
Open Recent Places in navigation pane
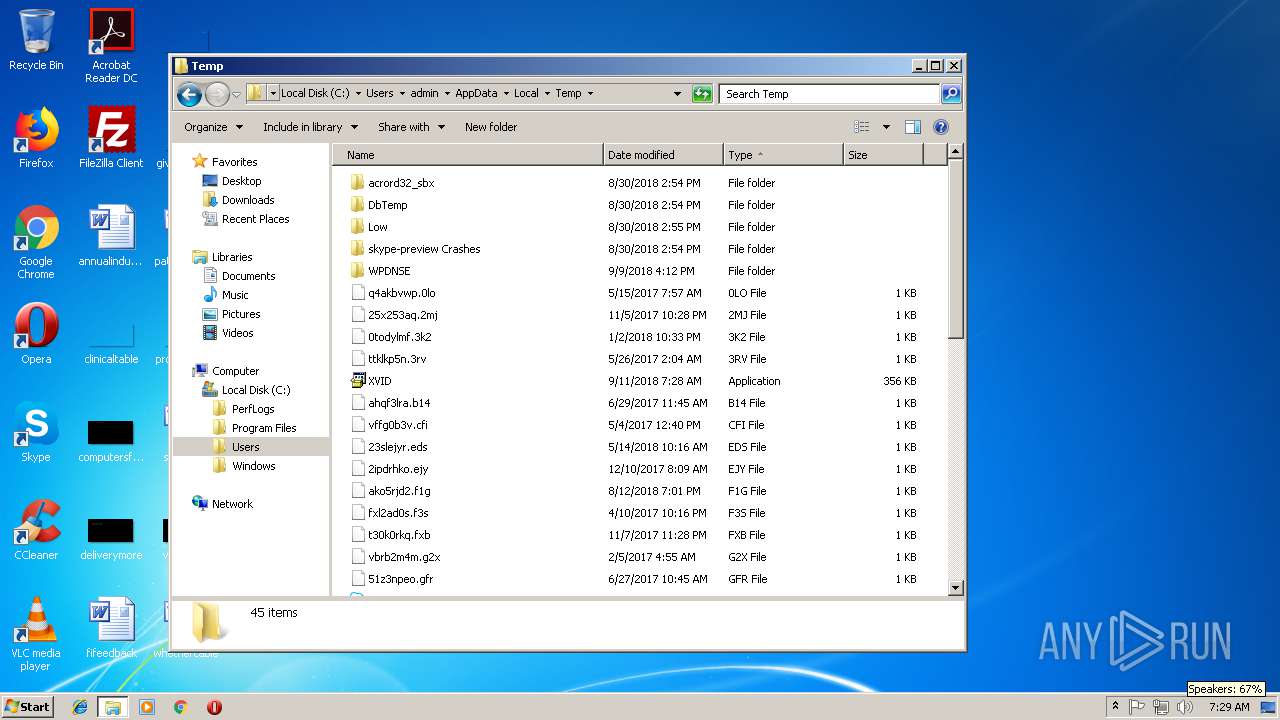(255, 219)
